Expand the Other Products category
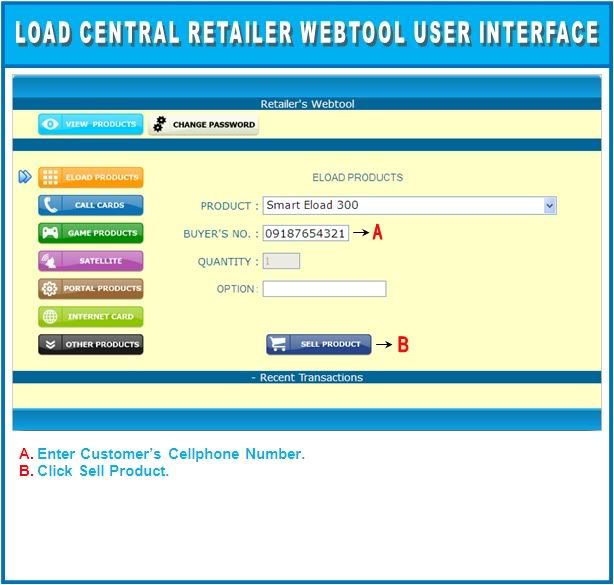614x585 pixels. [x=90, y=344]
